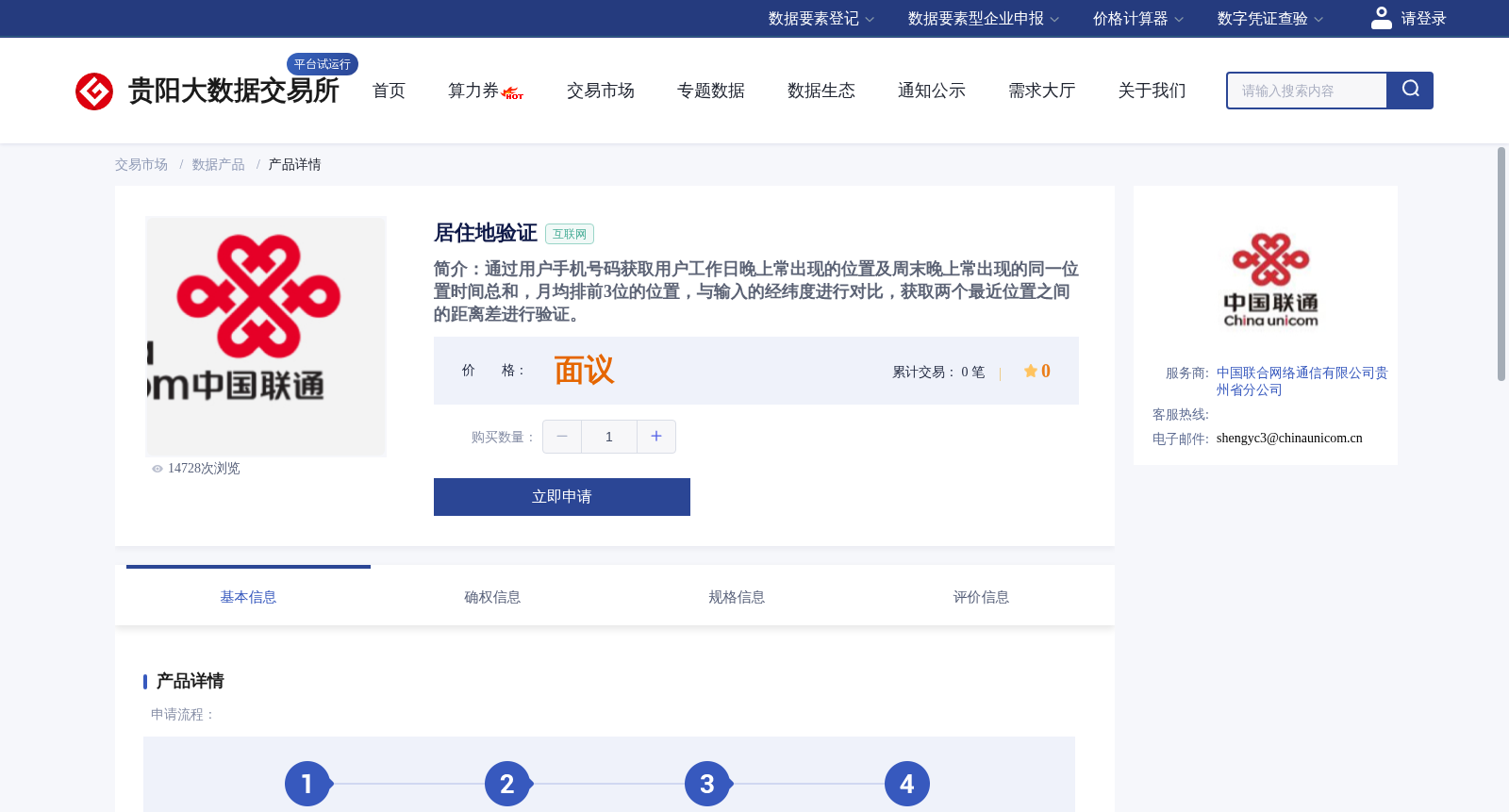Screen dimensions: 1509x812
Task: Click the page vertical scrollbar
Action: coord(1501,264)
